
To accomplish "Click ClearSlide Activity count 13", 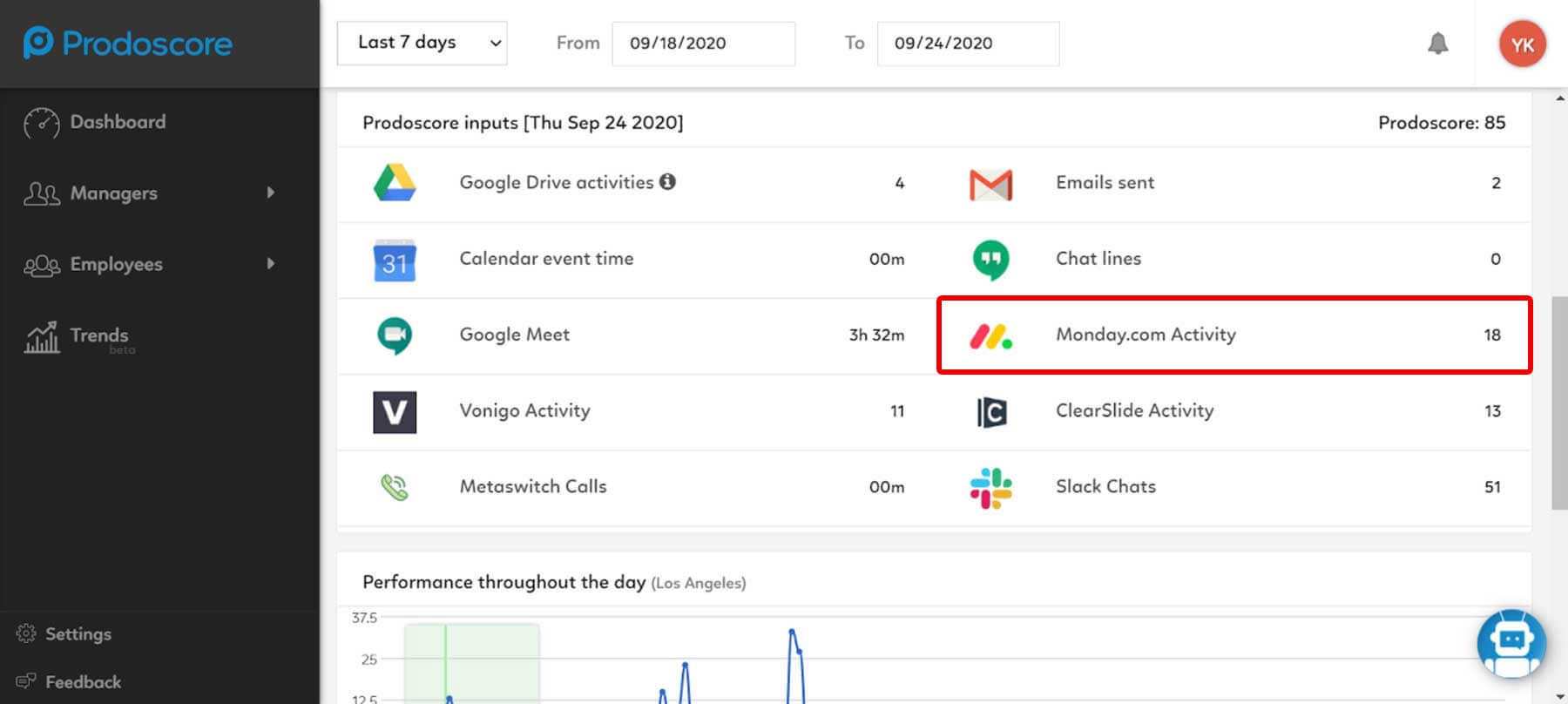I will pos(1492,411).
